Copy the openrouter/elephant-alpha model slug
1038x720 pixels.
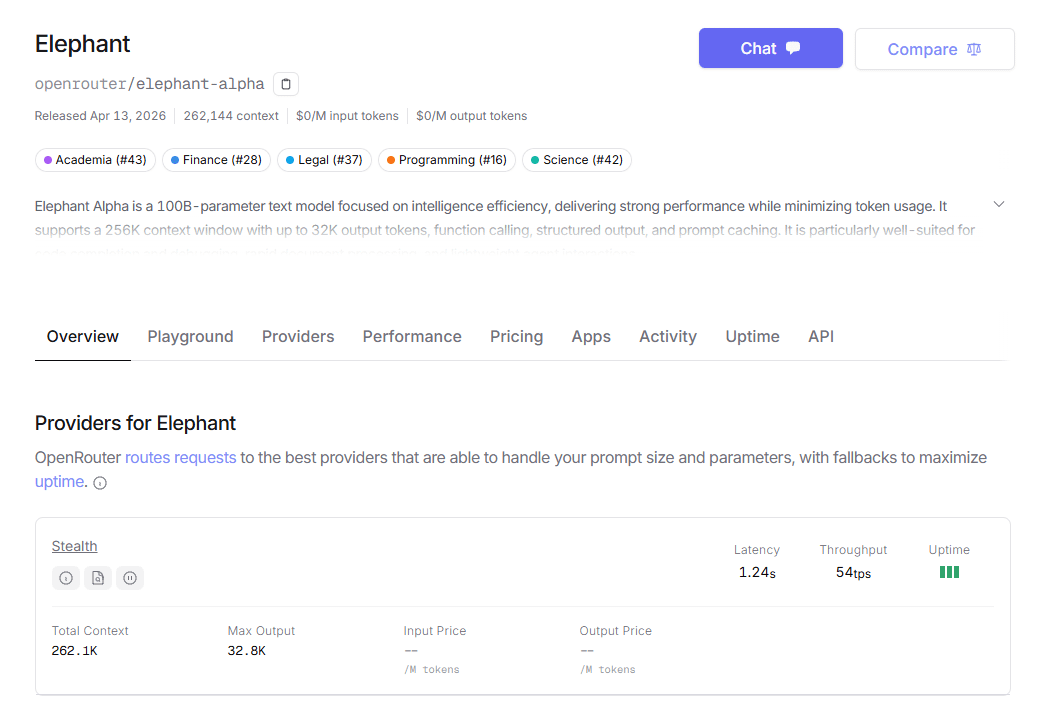click(x=286, y=84)
